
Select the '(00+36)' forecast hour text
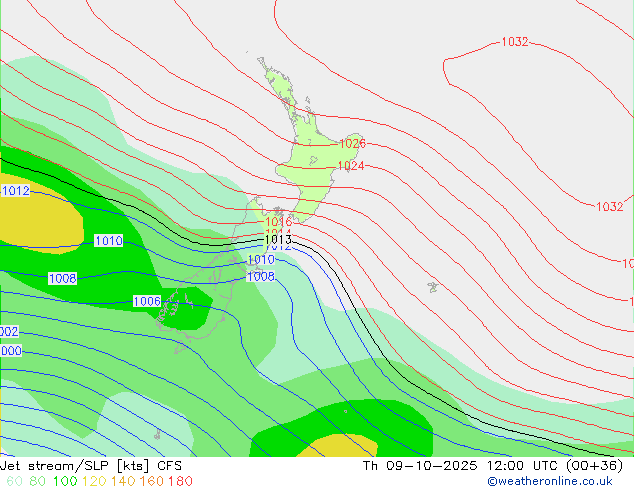point(594,466)
